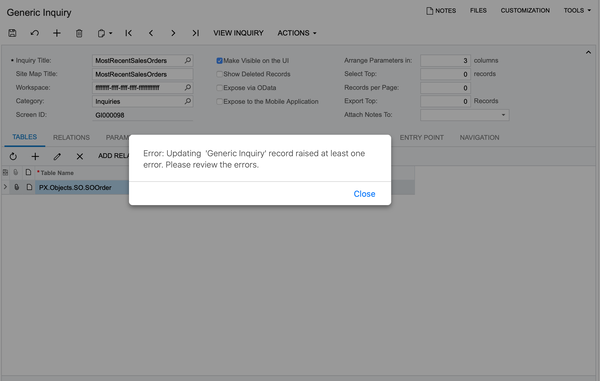Viewport: 600px width, 381px height.
Task: Enable Expose via OData checkbox
Action: click(219, 88)
